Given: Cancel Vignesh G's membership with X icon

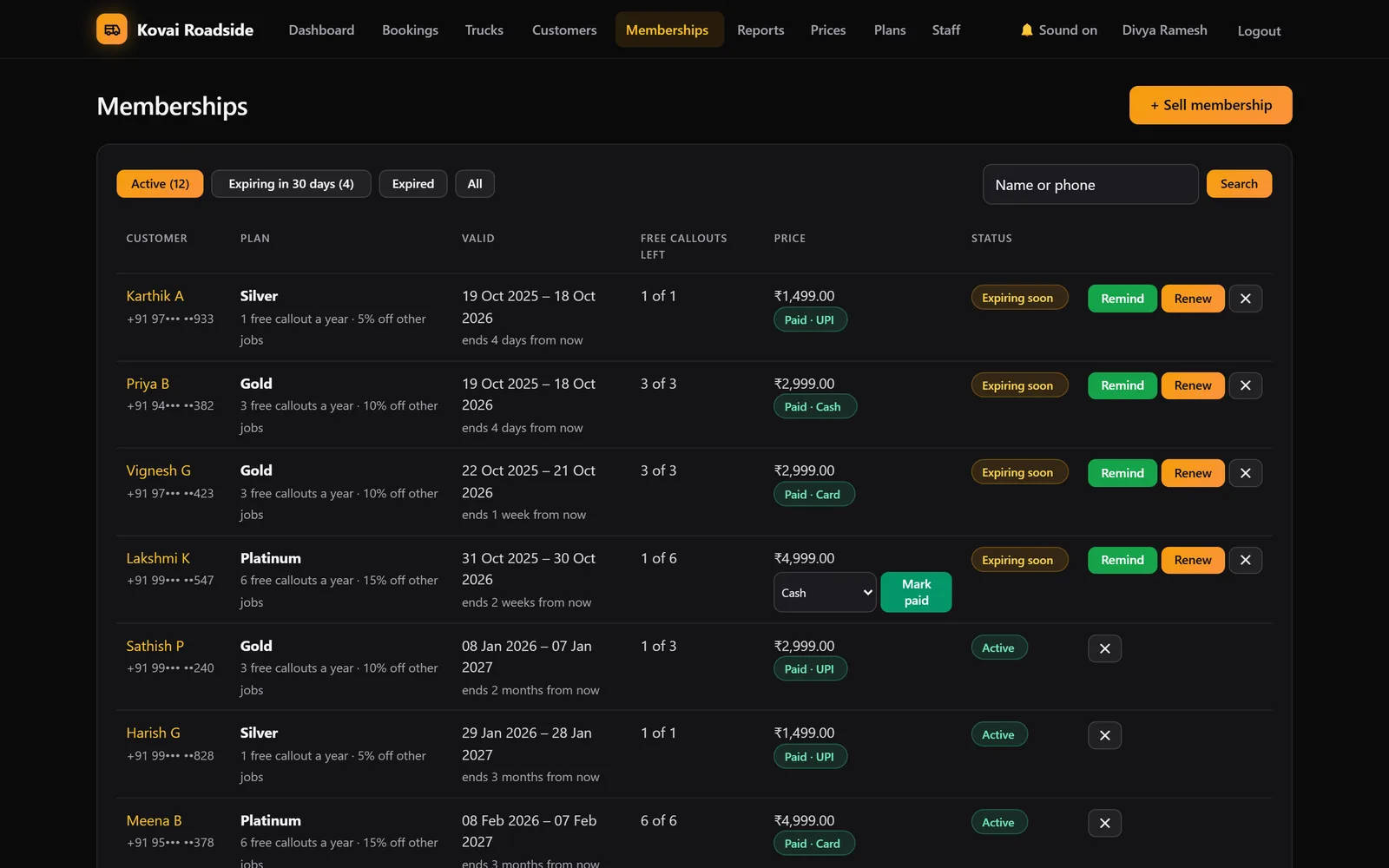Looking at the screenshot, I should coord(1246,473).
